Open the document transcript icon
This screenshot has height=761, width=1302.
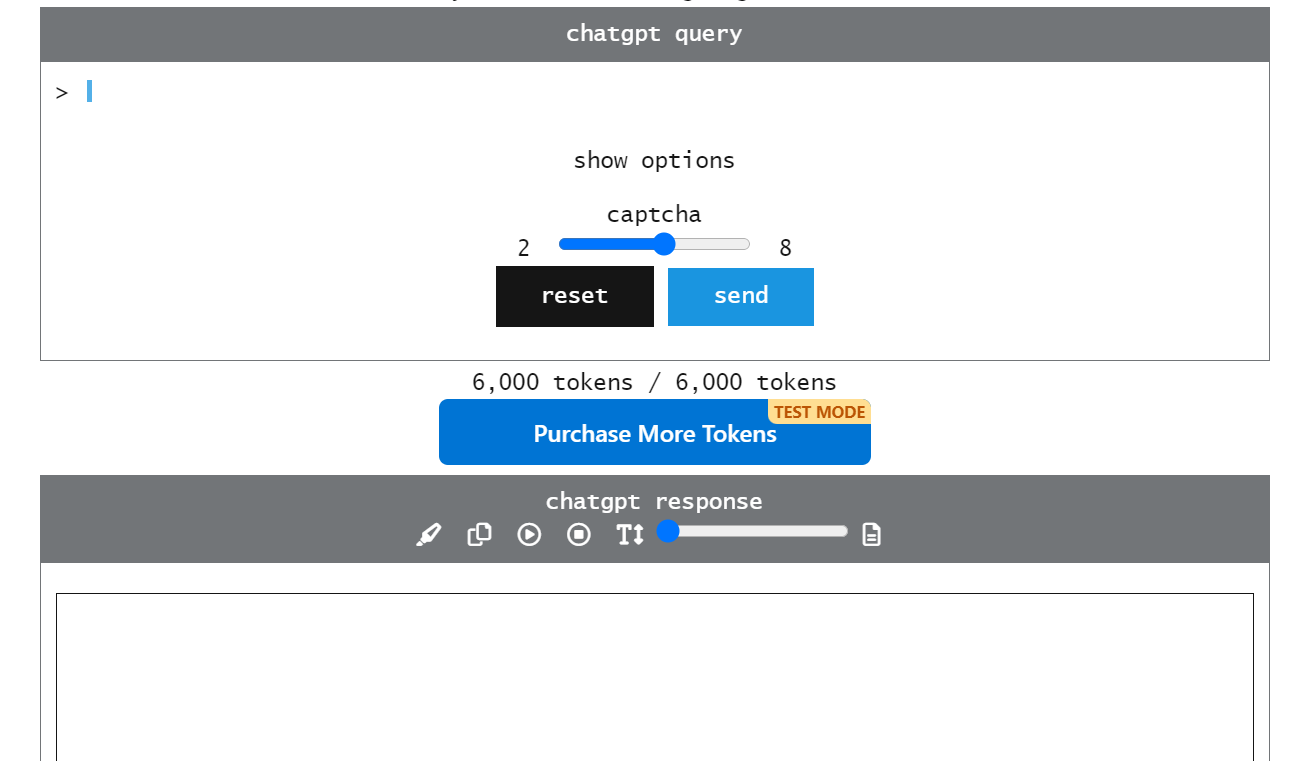[x=871, y=534]
